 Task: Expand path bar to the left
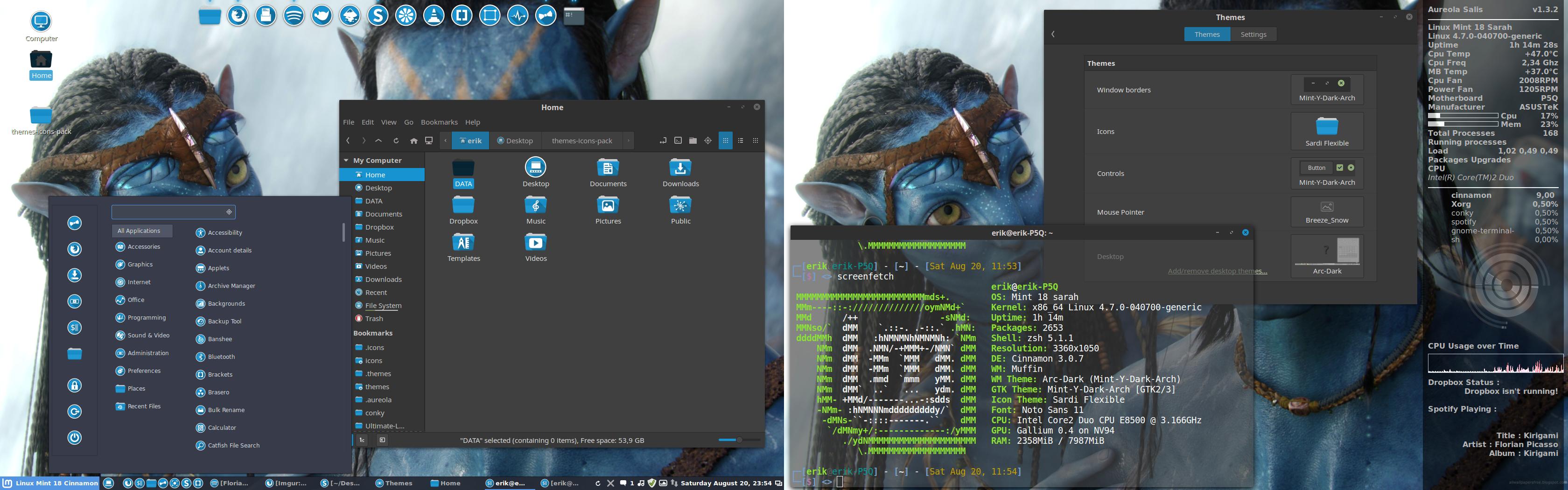click(x=446, y=140)
